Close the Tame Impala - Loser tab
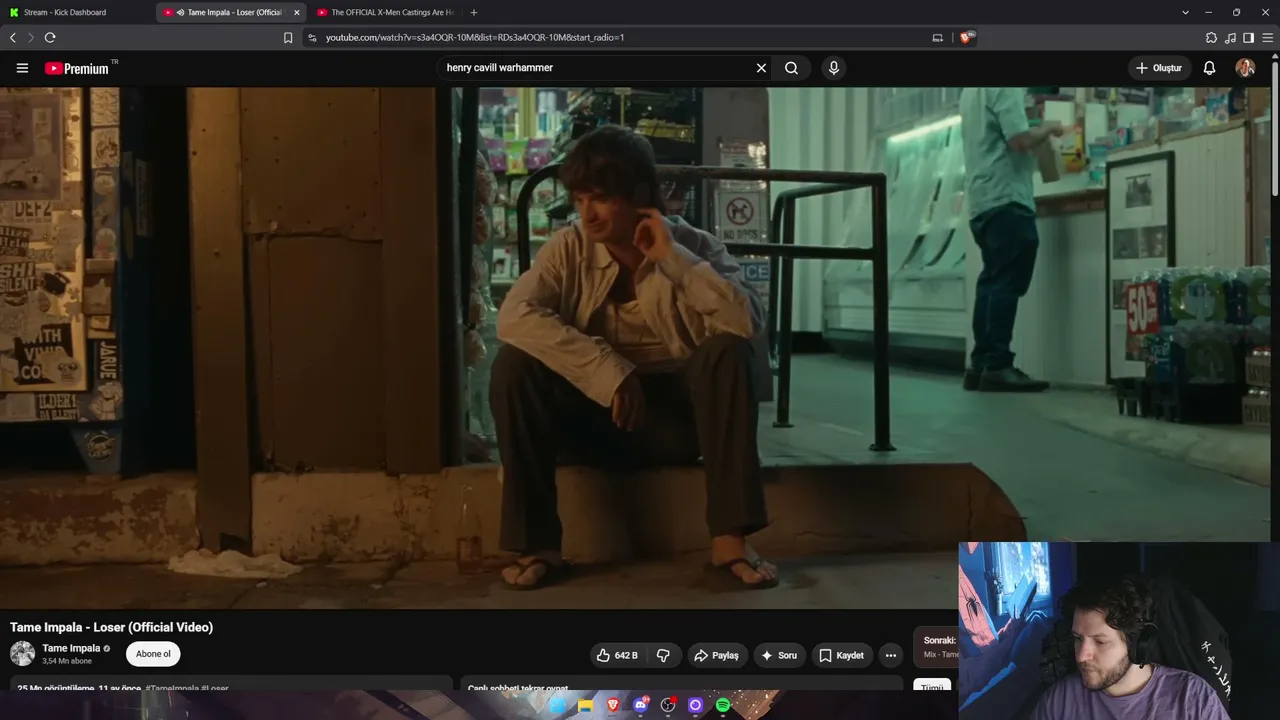The height and width of the screenshot is (720, 1280). (296, 12)
